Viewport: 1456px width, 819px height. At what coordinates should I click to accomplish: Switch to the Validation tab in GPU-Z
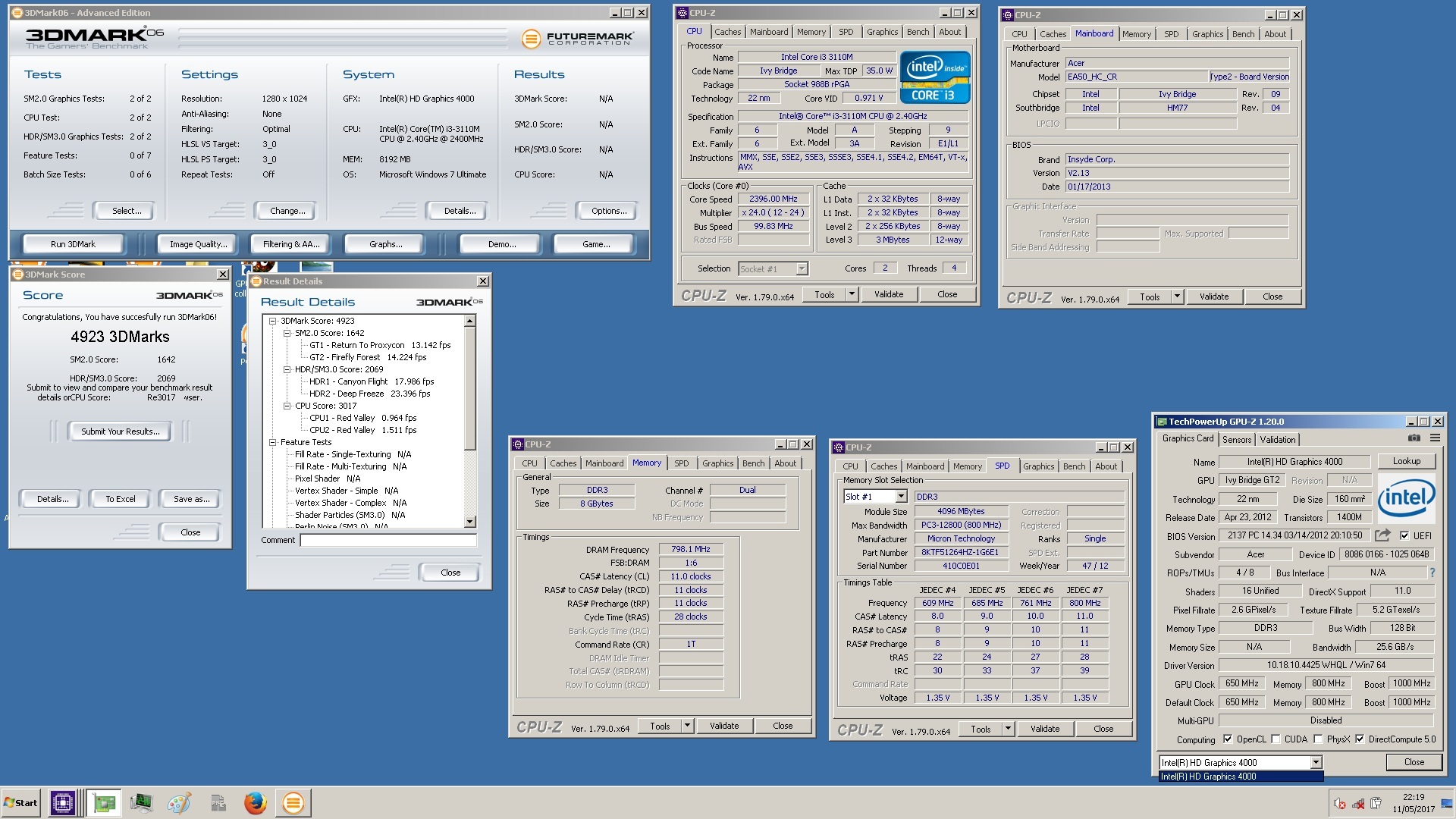(1277, 440)
